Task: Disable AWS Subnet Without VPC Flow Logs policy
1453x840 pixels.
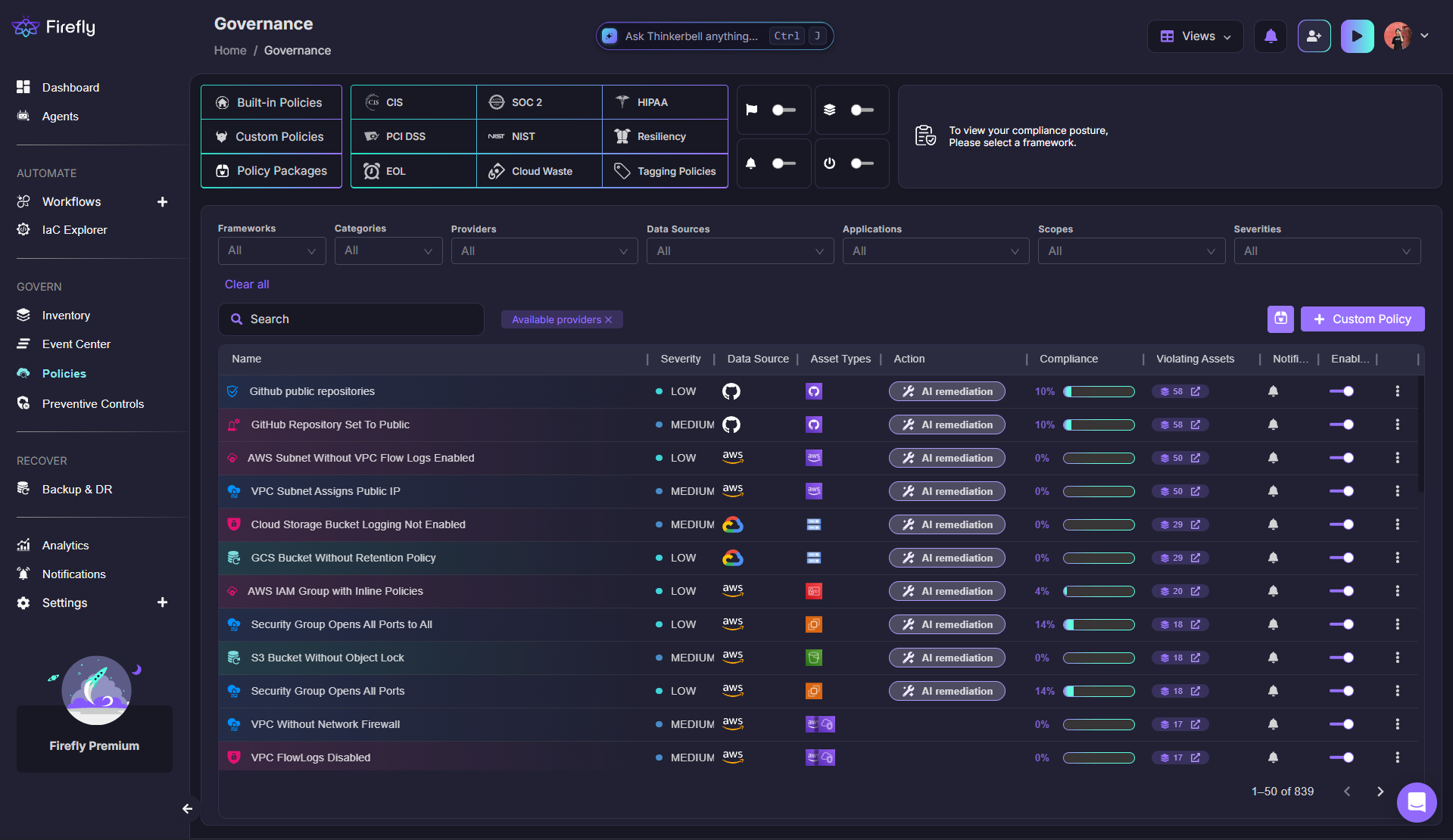Action: click(x=1342, y=458)
